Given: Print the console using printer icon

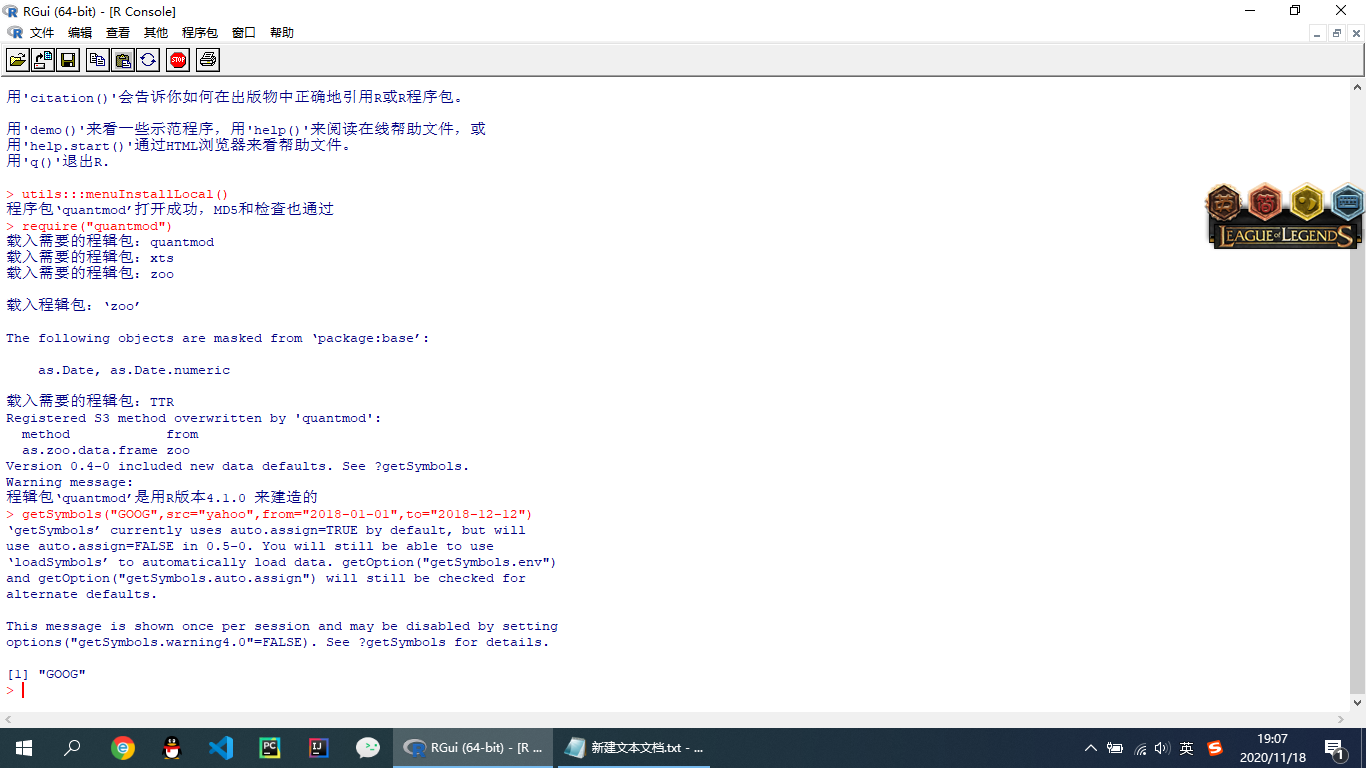Looking at the screenshot, I should pyautogui.click(x=207, y=60).
